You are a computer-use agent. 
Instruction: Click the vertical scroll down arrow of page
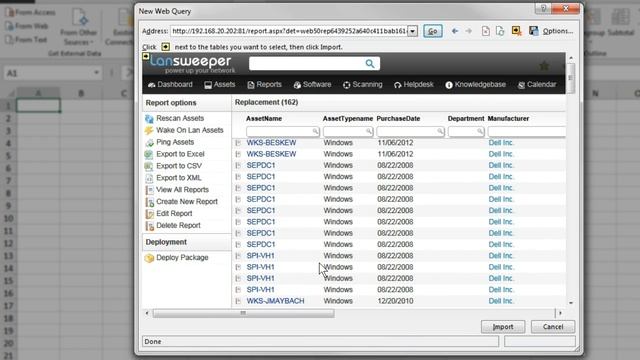(x=571, y=303)
